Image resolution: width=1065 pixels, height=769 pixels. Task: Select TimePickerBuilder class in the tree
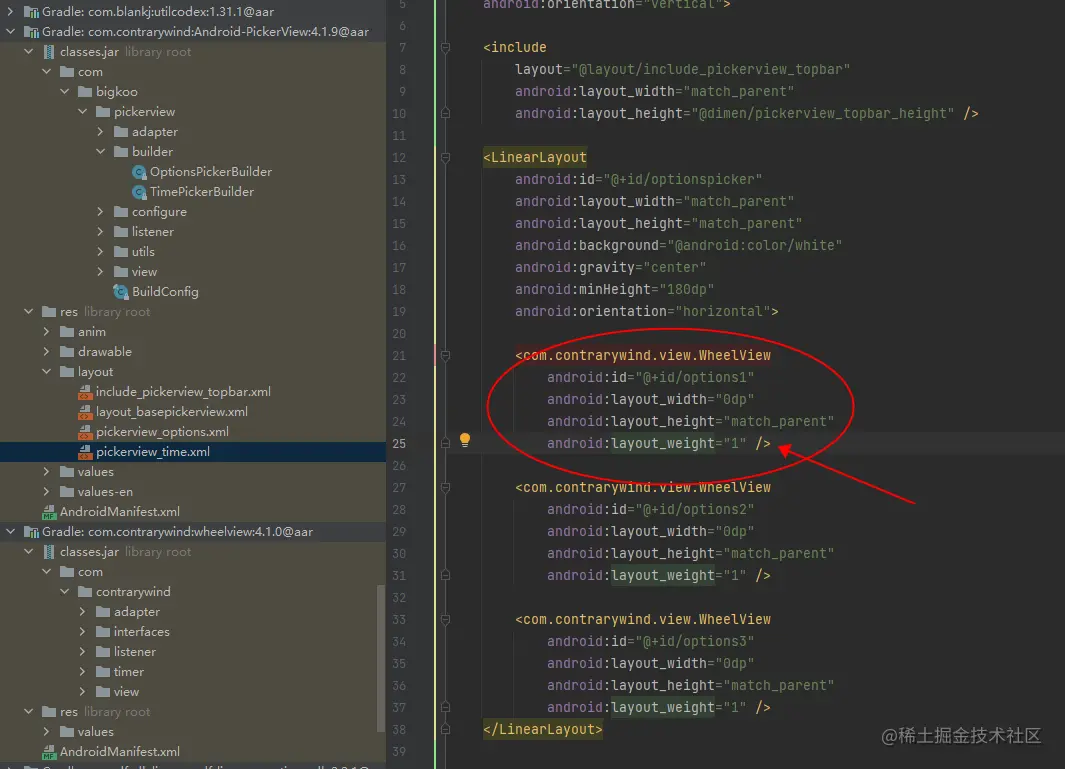click(202, 192)
